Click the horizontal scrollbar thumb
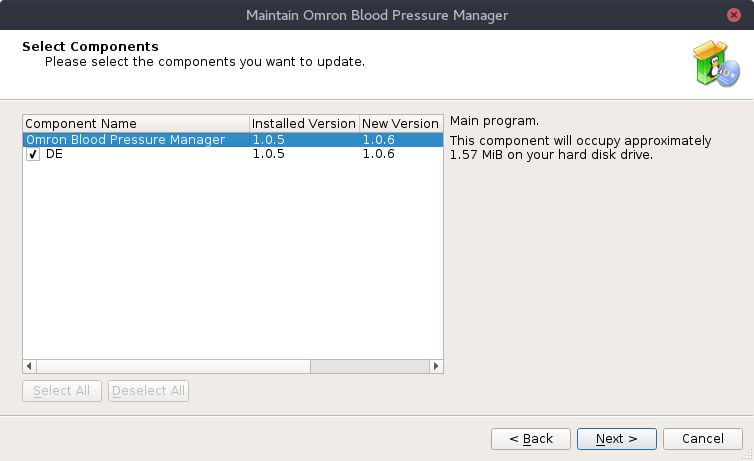Screen dimensions: 754x461 click(x=174, y=366)
